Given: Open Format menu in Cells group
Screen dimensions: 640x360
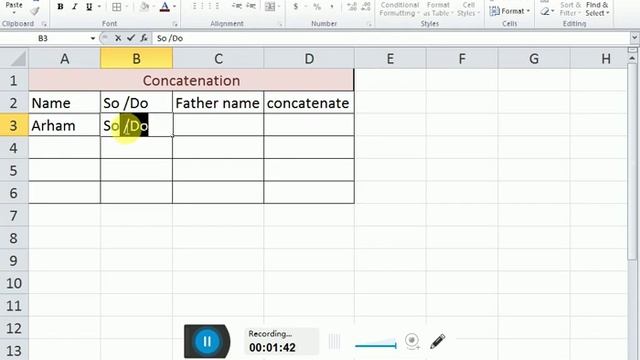Looking at the screenshot, I should [509, 11].
